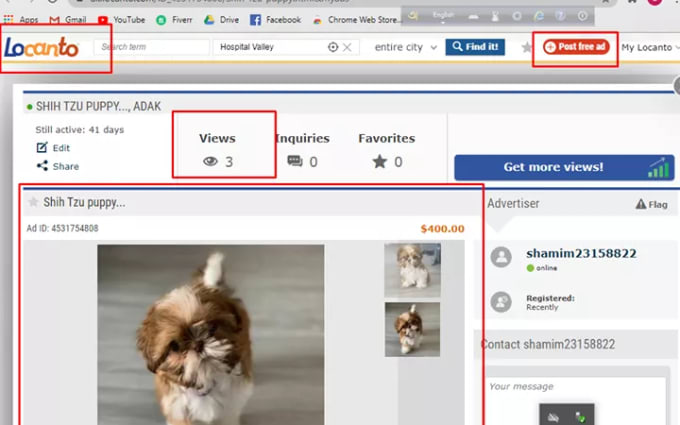Click the Edit link
The image size is (680, 425).
point(61,148)
